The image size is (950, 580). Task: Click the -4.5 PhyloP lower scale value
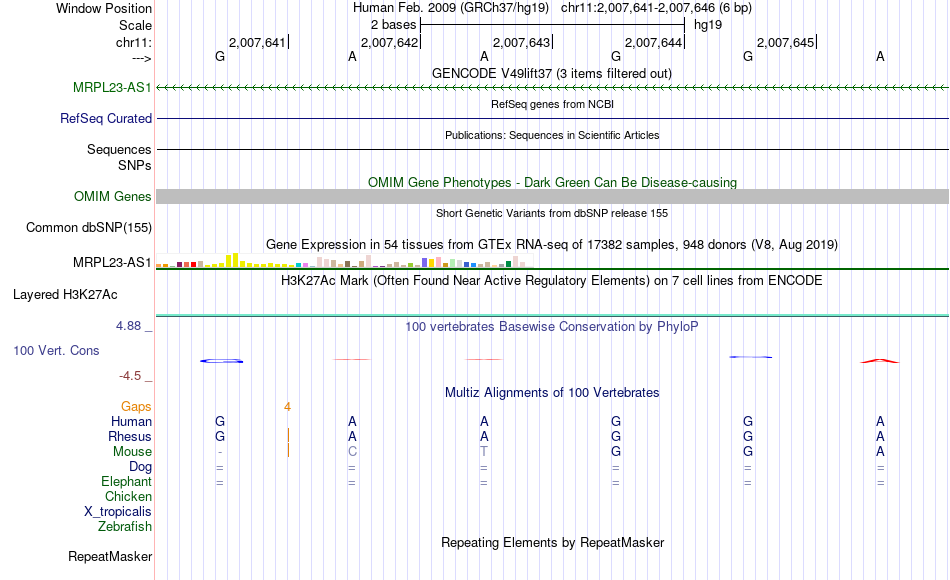[x=130, y=376]
